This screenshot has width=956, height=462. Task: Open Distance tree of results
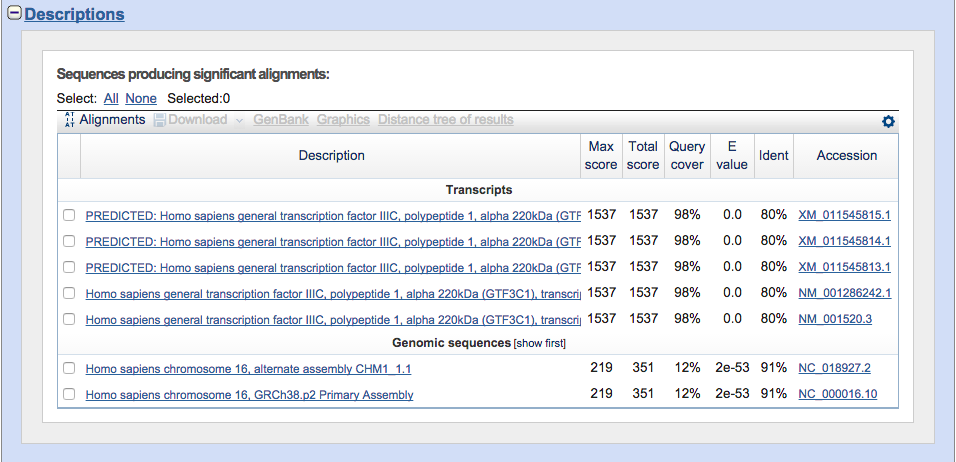[x=445, y=120]
